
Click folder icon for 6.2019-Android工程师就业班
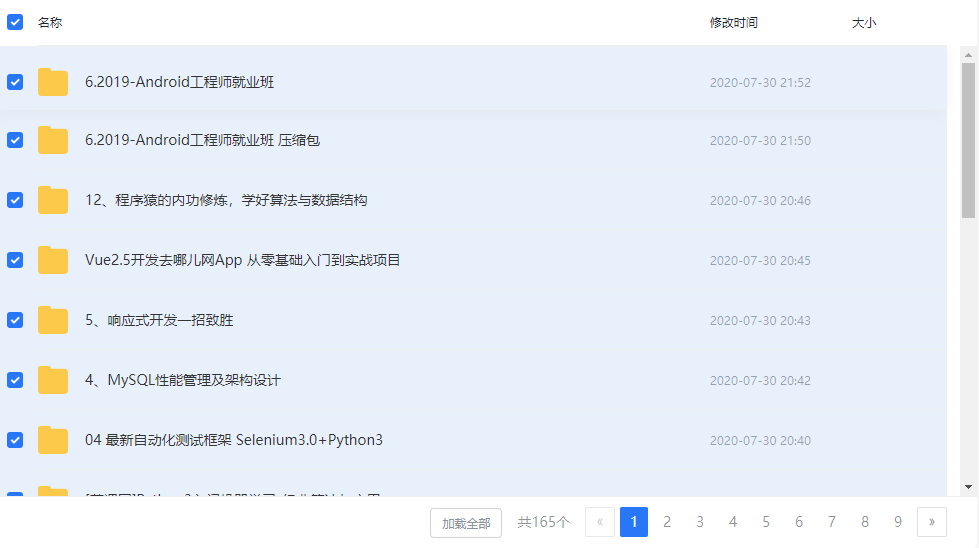53,82
